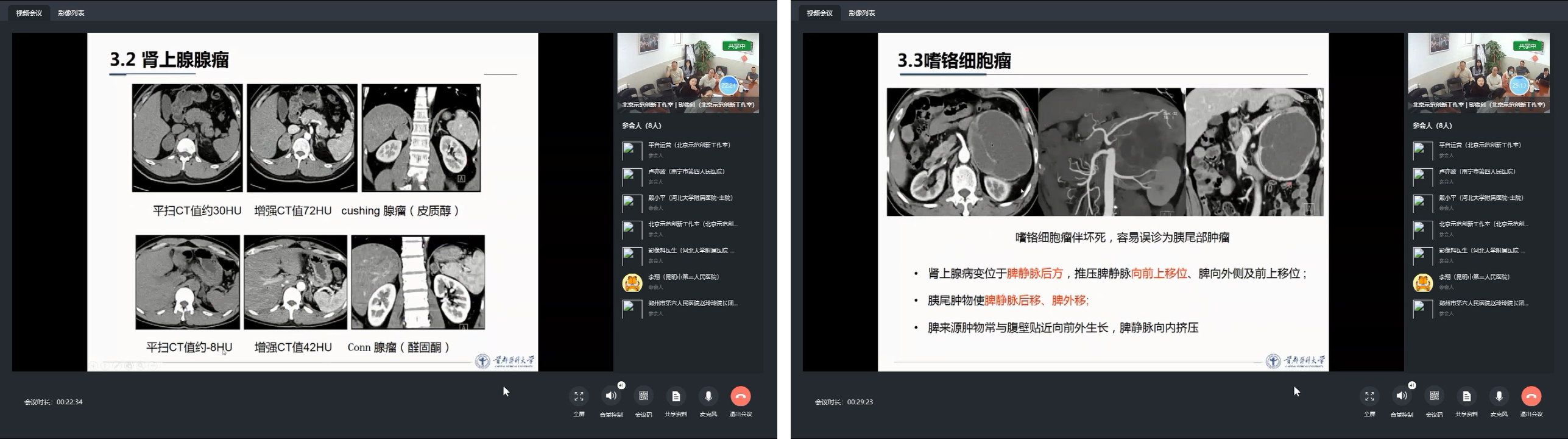
Task: Click green 共享中 sharing badge in left window
Action: tap(736, 46)
